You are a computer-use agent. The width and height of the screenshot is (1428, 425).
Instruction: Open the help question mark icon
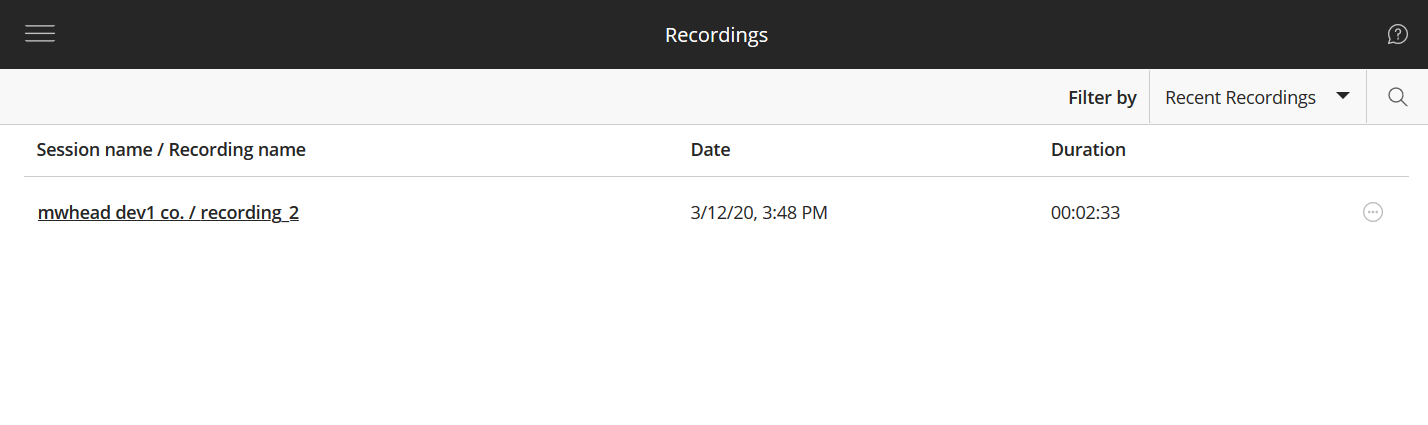1397,35
